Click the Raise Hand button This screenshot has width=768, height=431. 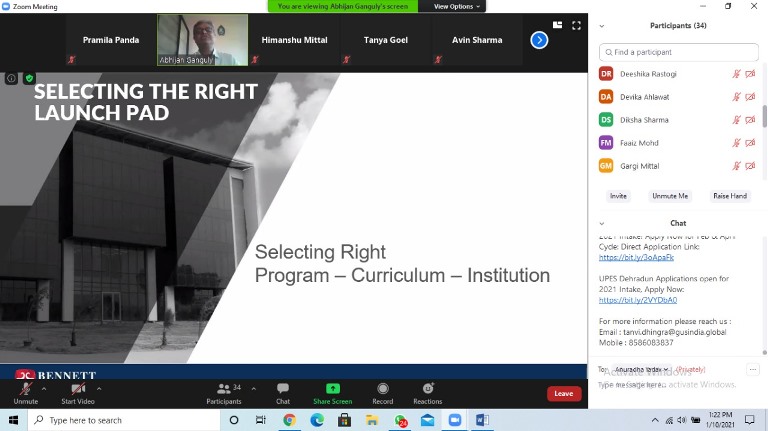click(x=729, y=196)
